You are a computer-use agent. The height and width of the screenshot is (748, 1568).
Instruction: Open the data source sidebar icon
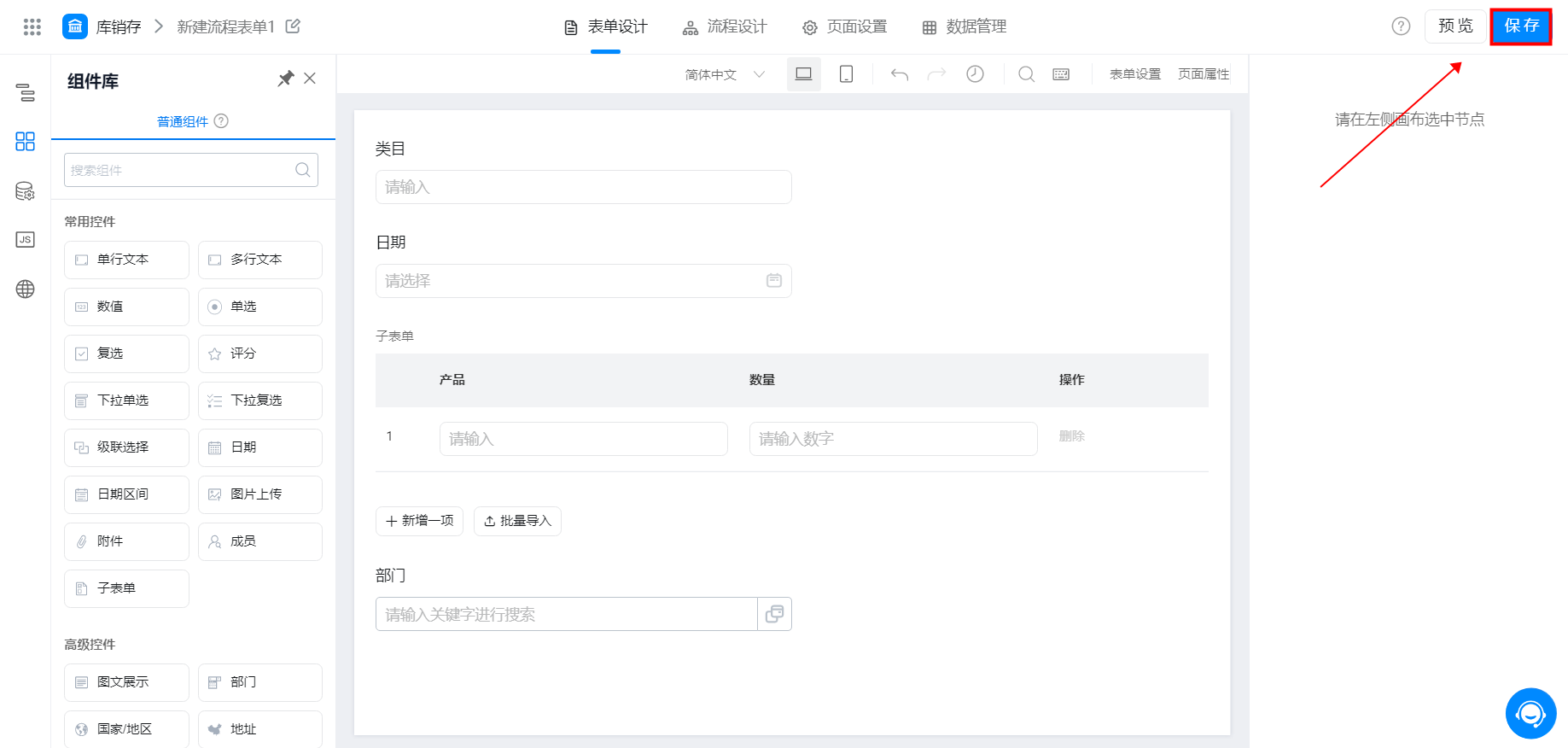[26, 191]
